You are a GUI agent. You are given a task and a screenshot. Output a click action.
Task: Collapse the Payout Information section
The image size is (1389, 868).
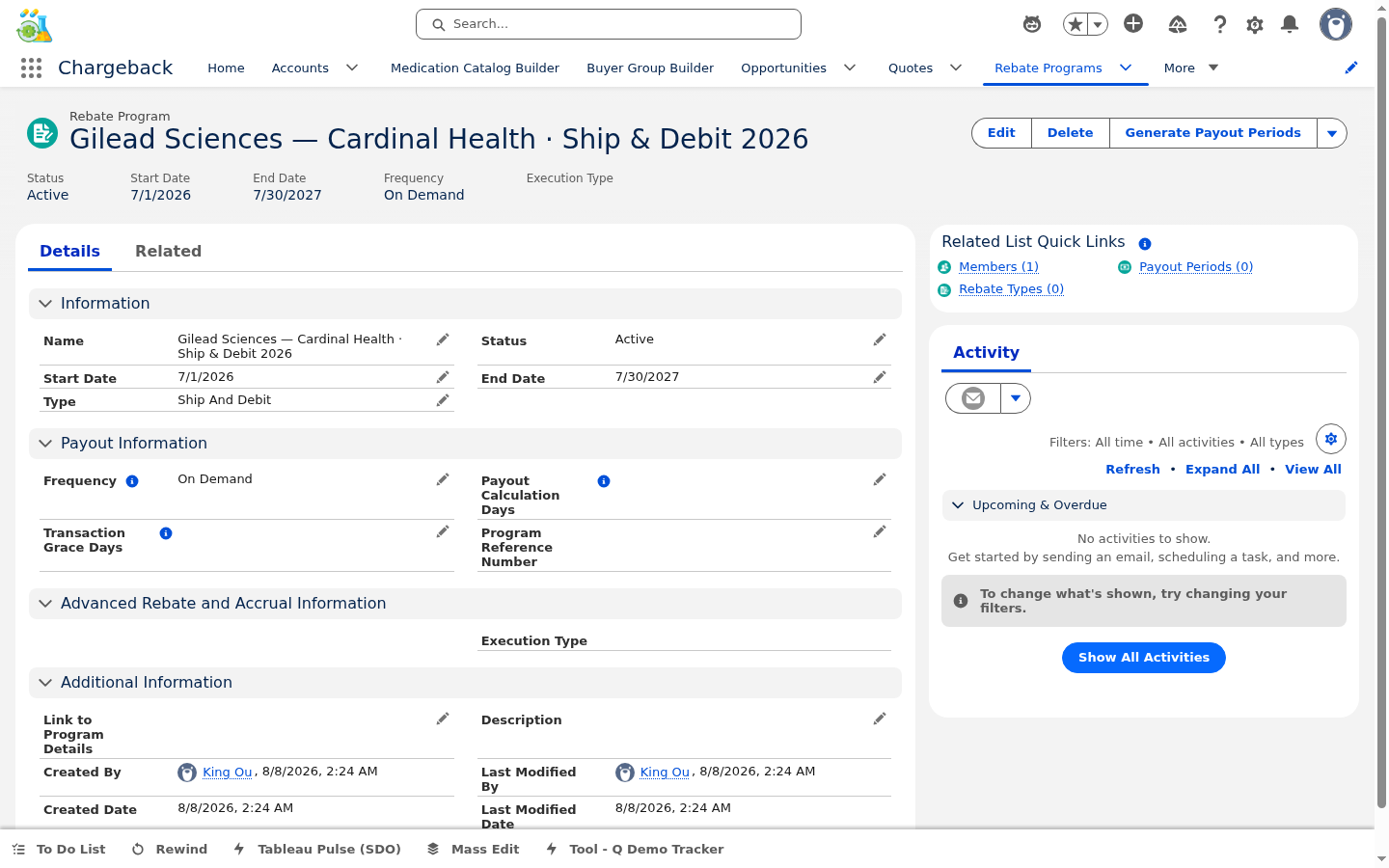pos(465,444)
